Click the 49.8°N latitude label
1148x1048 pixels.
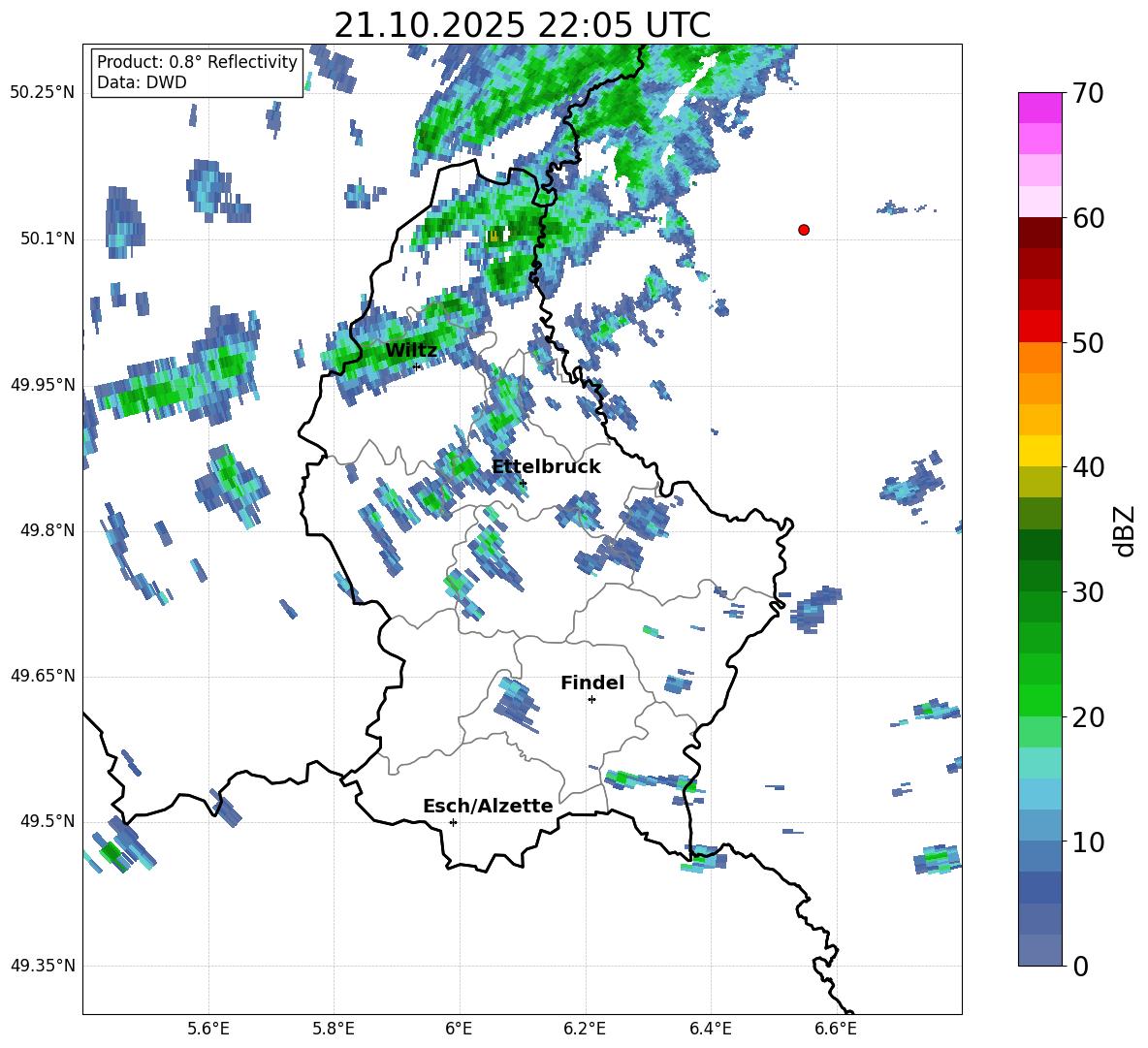click(48, 530)
